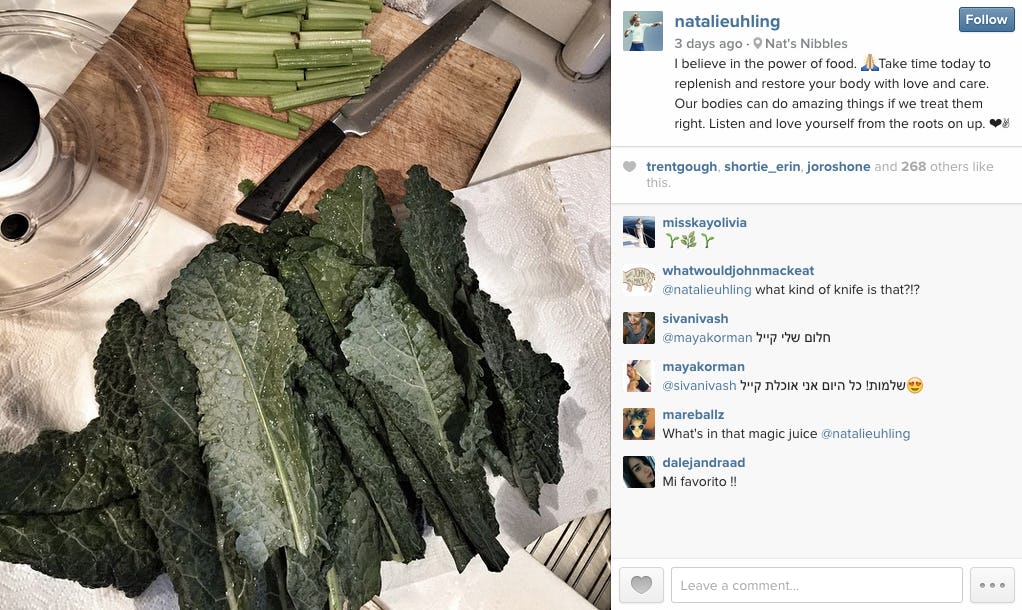Open the three-dots more options menu
The width and height of the screenshot is (1022, 610).
coord(992,585)
